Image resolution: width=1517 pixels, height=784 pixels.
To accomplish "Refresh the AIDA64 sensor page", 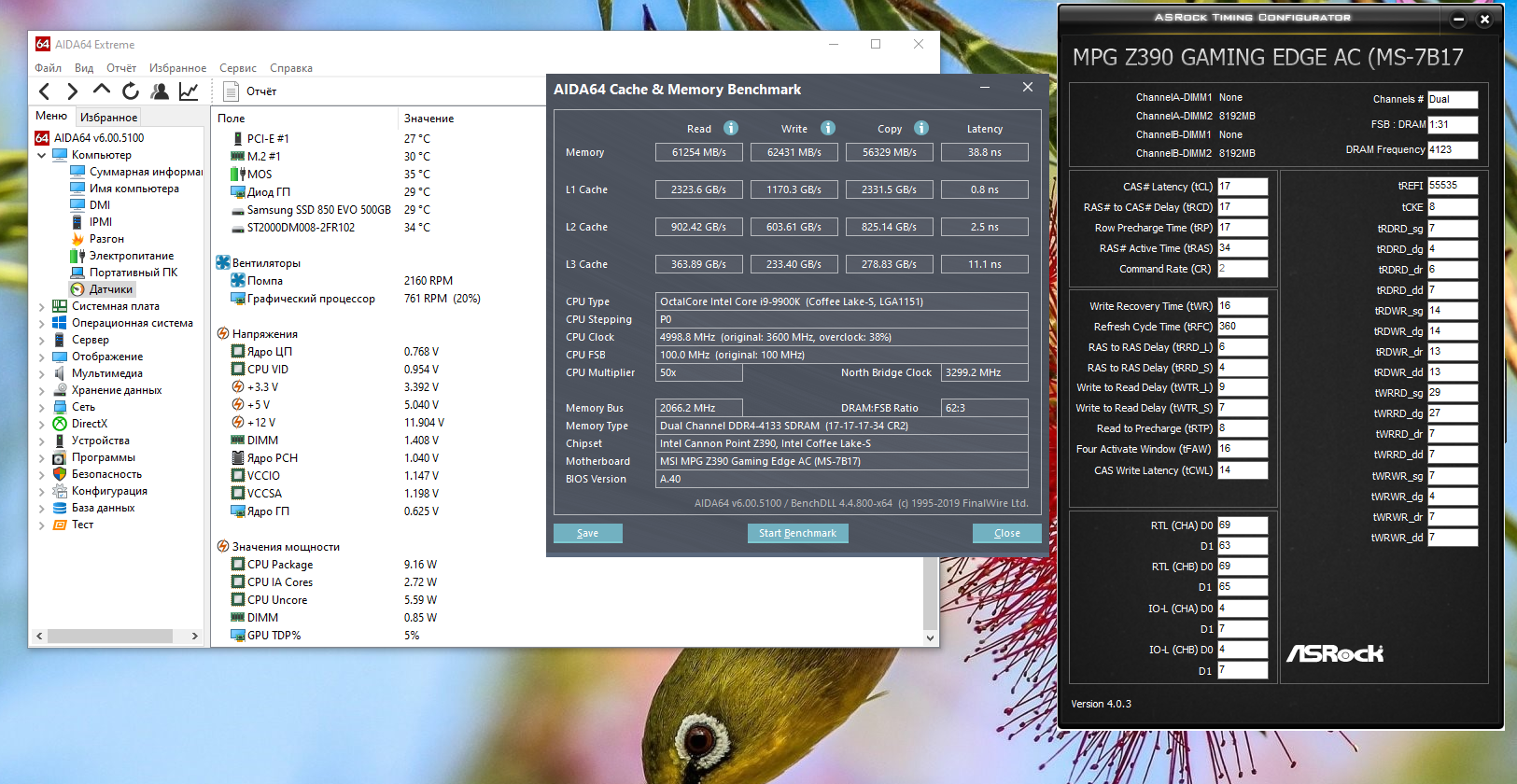I will pos(131,91).
